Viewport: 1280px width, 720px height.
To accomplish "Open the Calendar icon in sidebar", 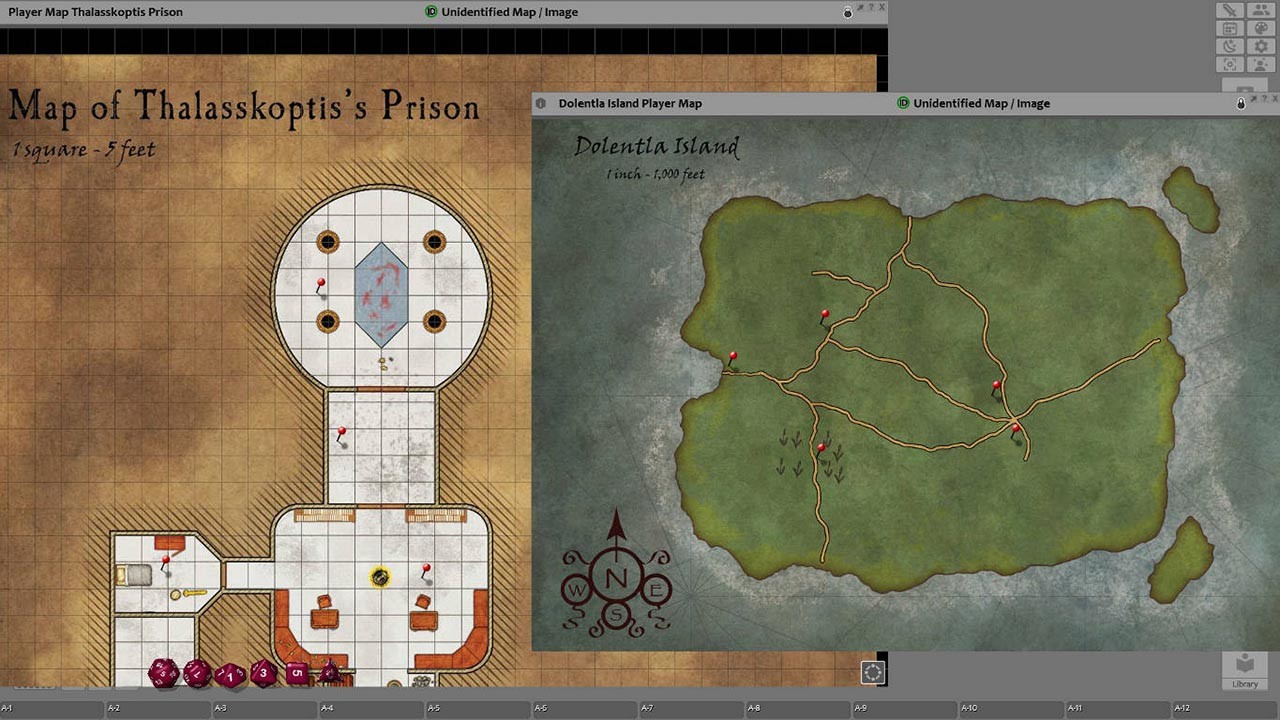I will coord(1230,29).
